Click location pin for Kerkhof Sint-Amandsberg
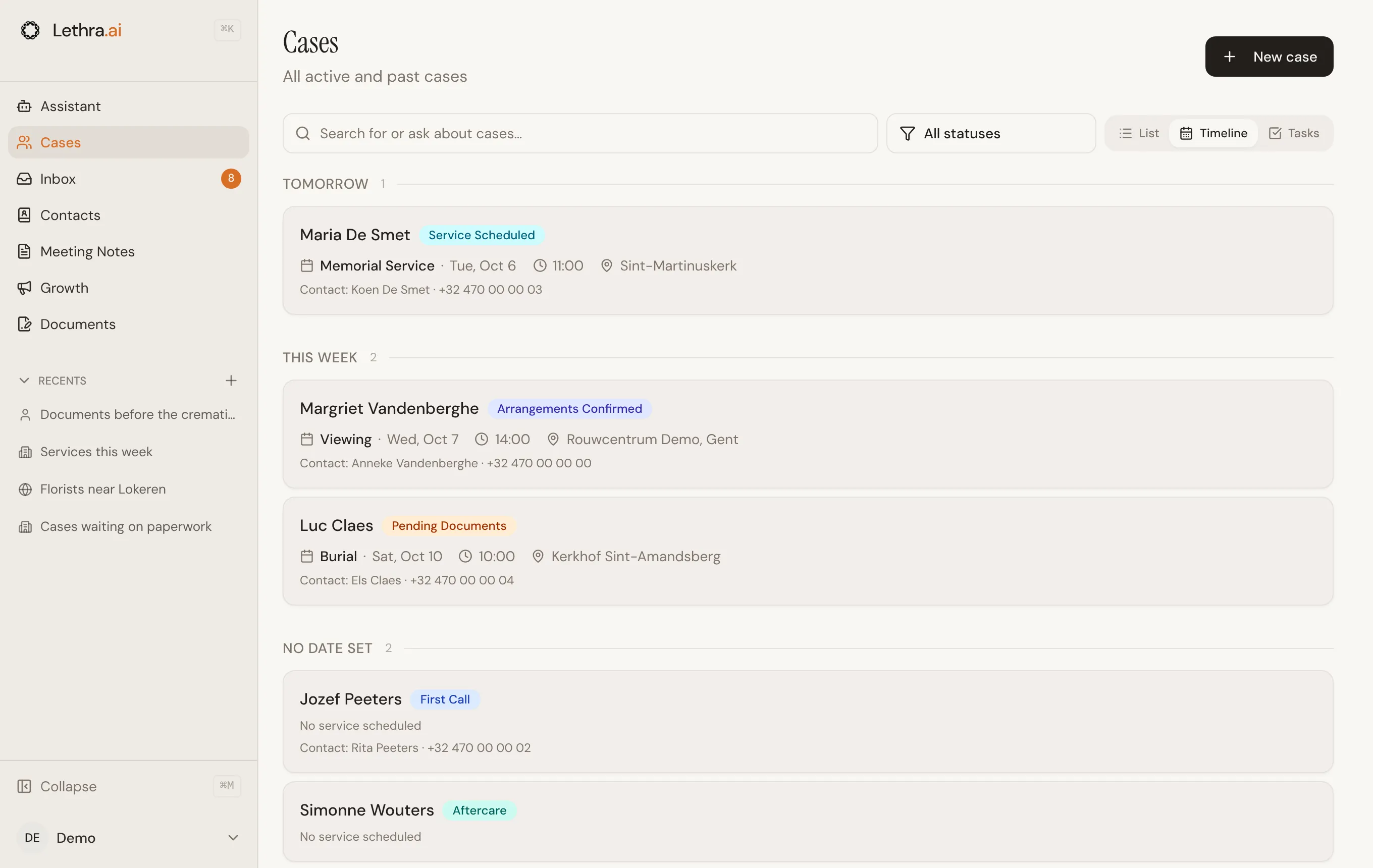Screen dimensions: 1373x868 [538, 556]
